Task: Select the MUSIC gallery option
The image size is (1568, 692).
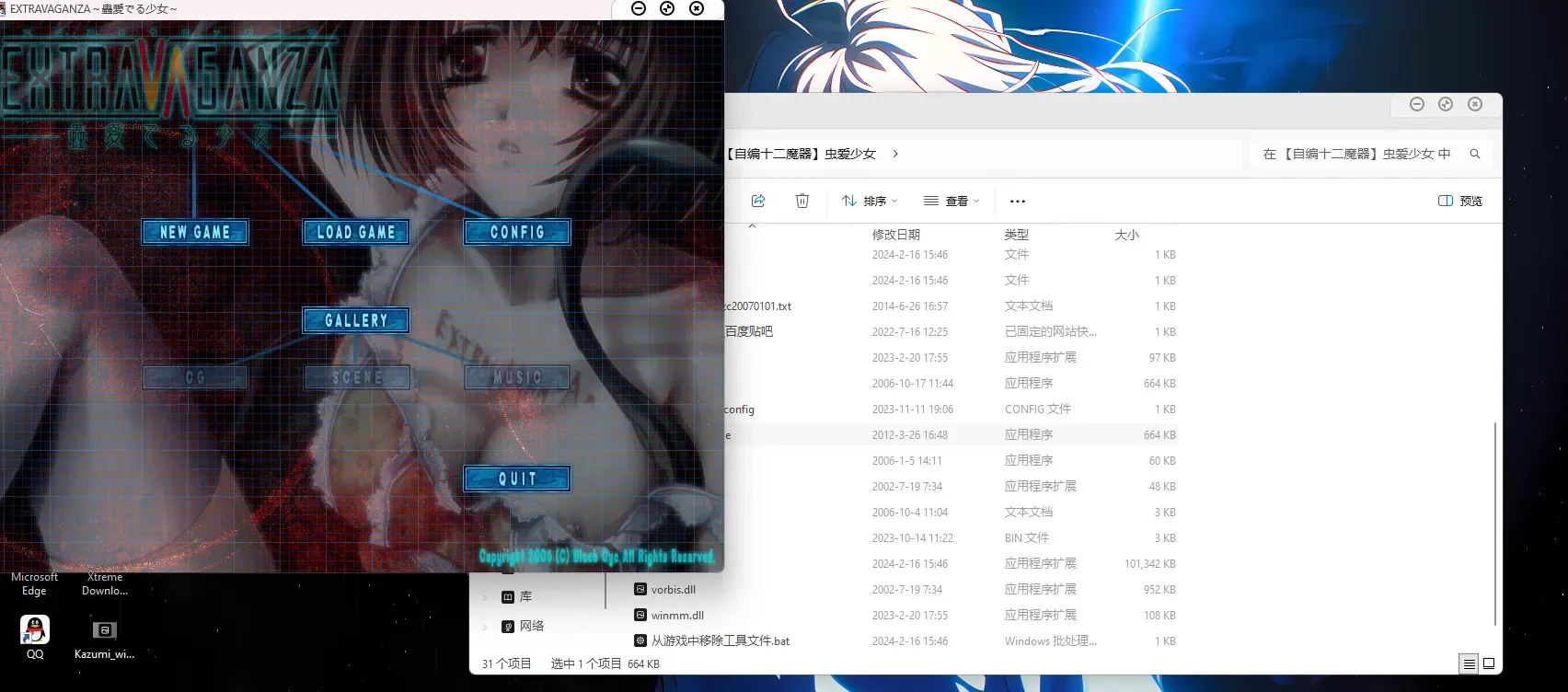Action: (x=517, y=377)
